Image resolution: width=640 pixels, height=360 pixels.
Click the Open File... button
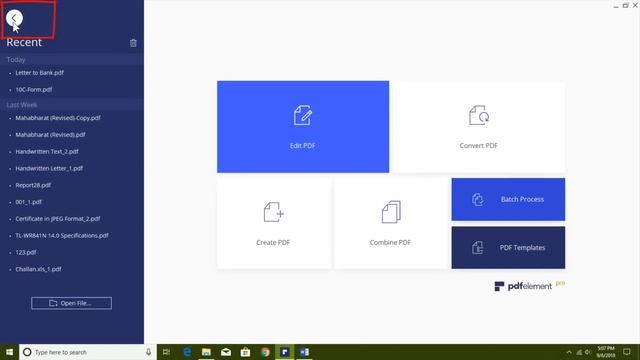click(71, 303)
